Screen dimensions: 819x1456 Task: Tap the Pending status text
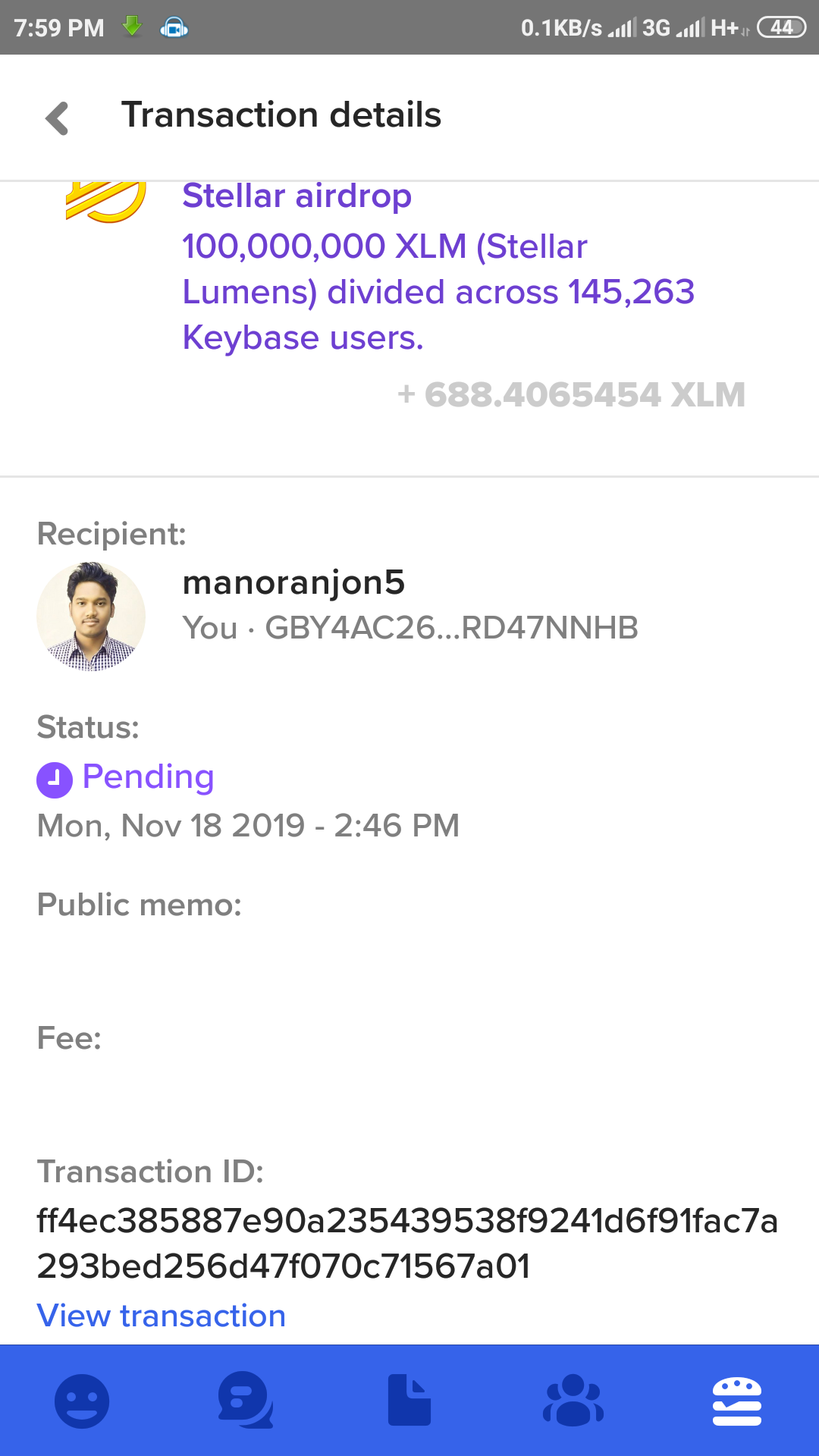pos(149,777)
